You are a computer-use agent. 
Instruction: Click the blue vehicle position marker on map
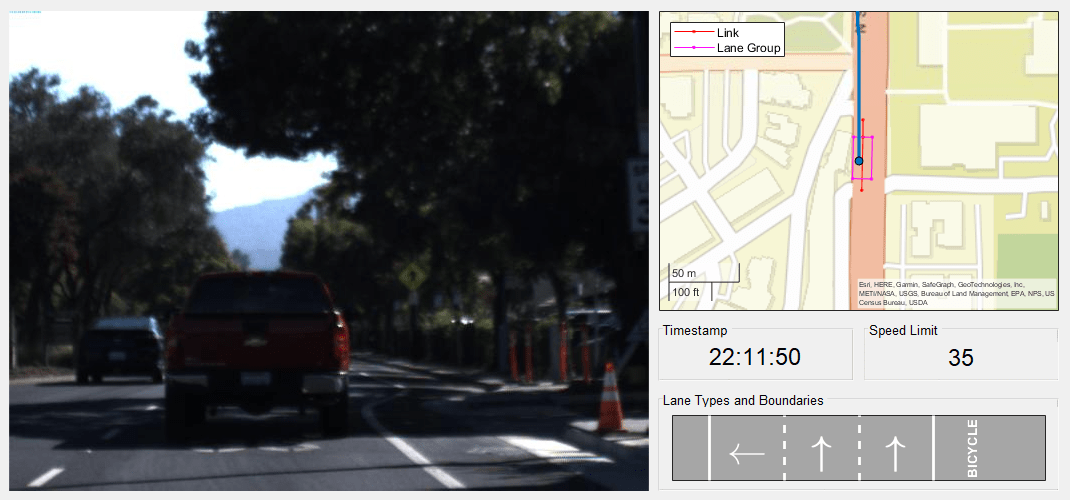(859, 161)
